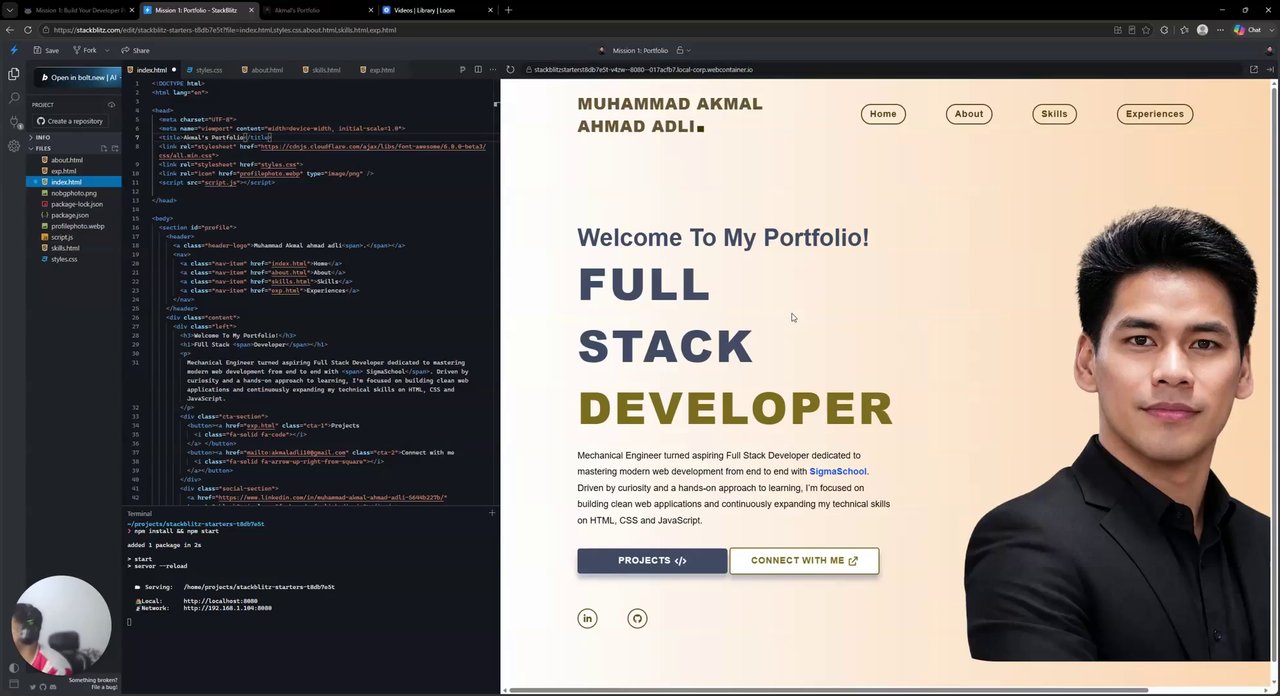The height and width of the screenshot is (696, 1280).
Task: Click the plus icon in Terminal panel
Action: (492, 513)
